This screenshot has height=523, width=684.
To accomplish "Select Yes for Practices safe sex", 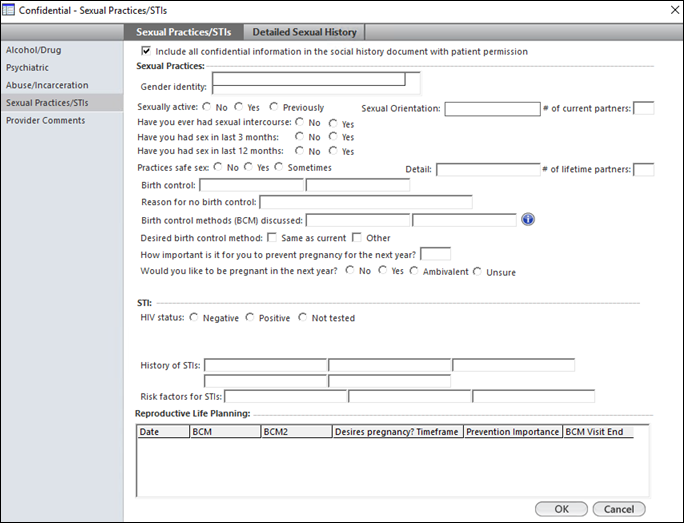I will [x=249, y=167].
